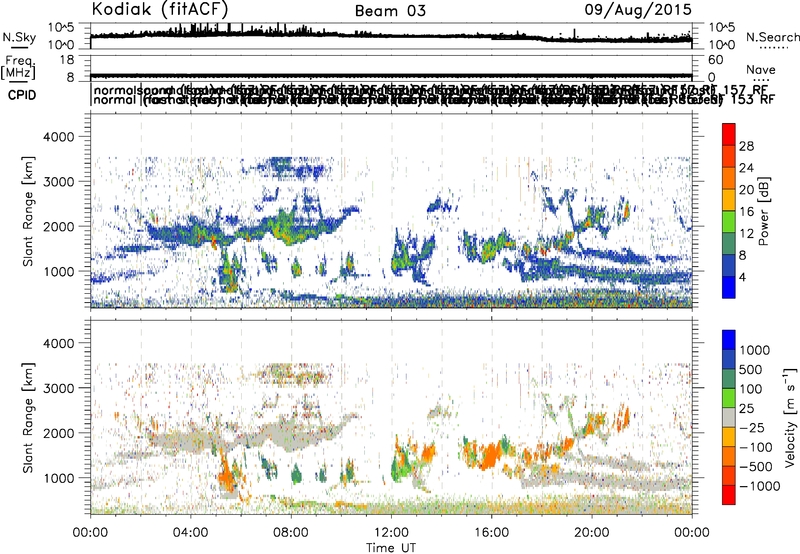The image size is (800, 554).
Task: Click the "Kodiak (fitACF)" plot title
Action: [160, 9]
